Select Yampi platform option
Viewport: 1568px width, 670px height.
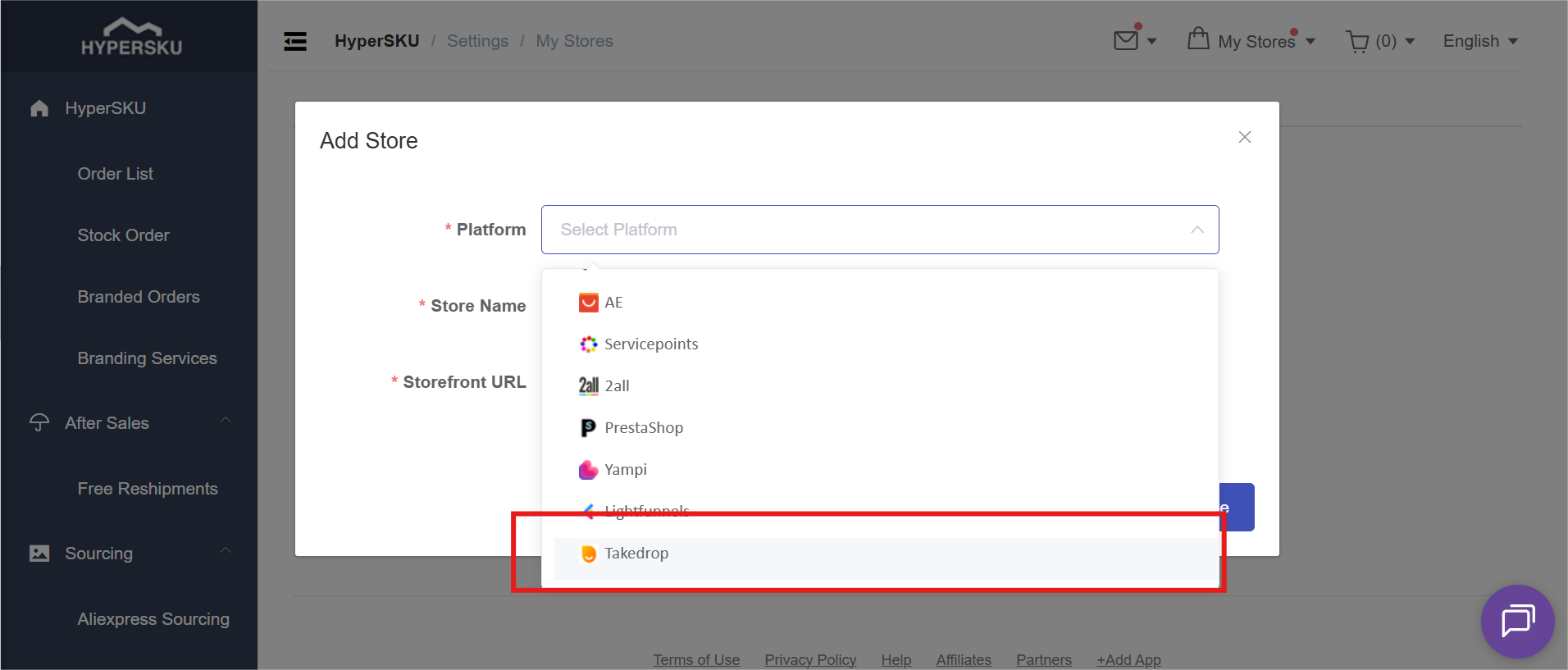[880, 470]
